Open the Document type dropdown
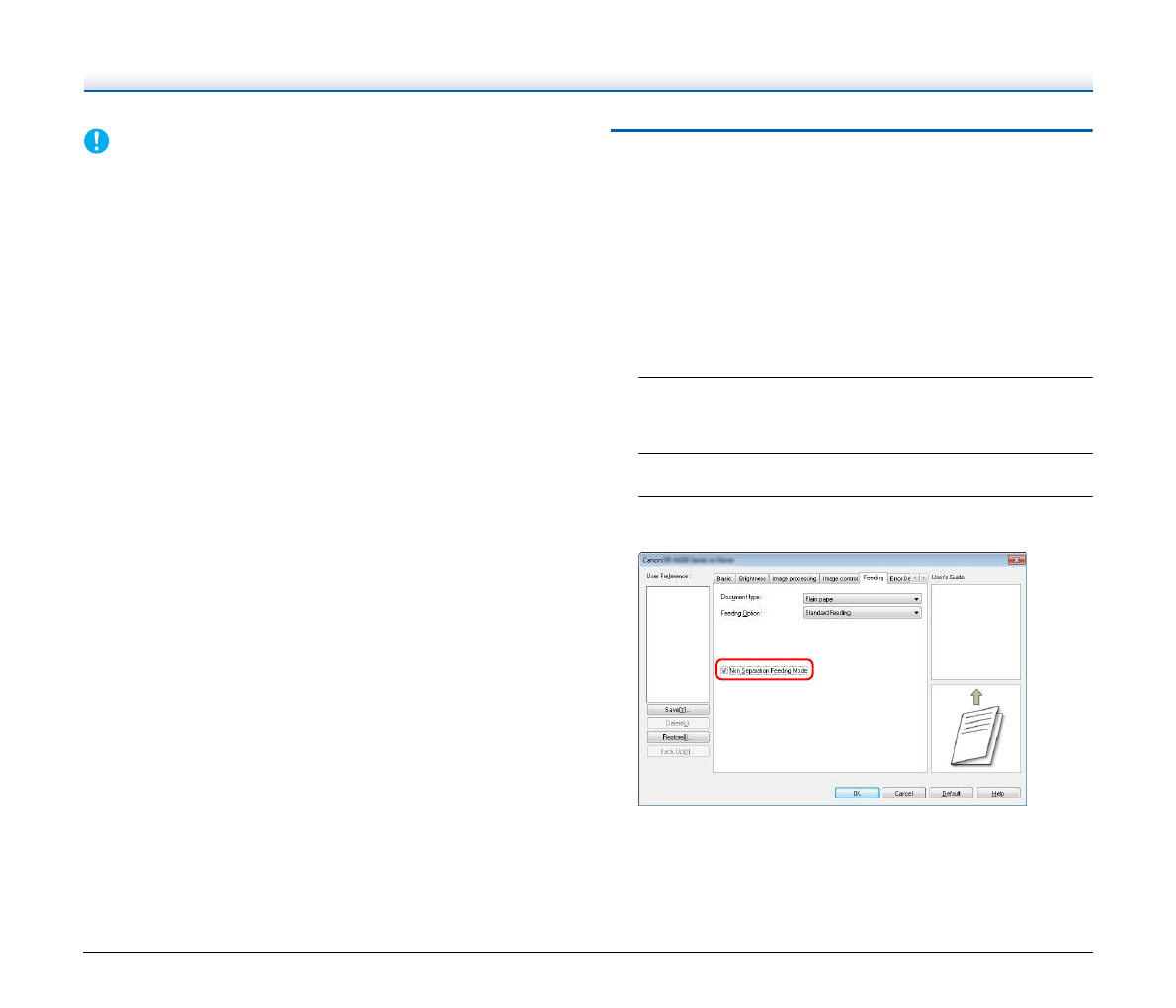 click(862, 599)
